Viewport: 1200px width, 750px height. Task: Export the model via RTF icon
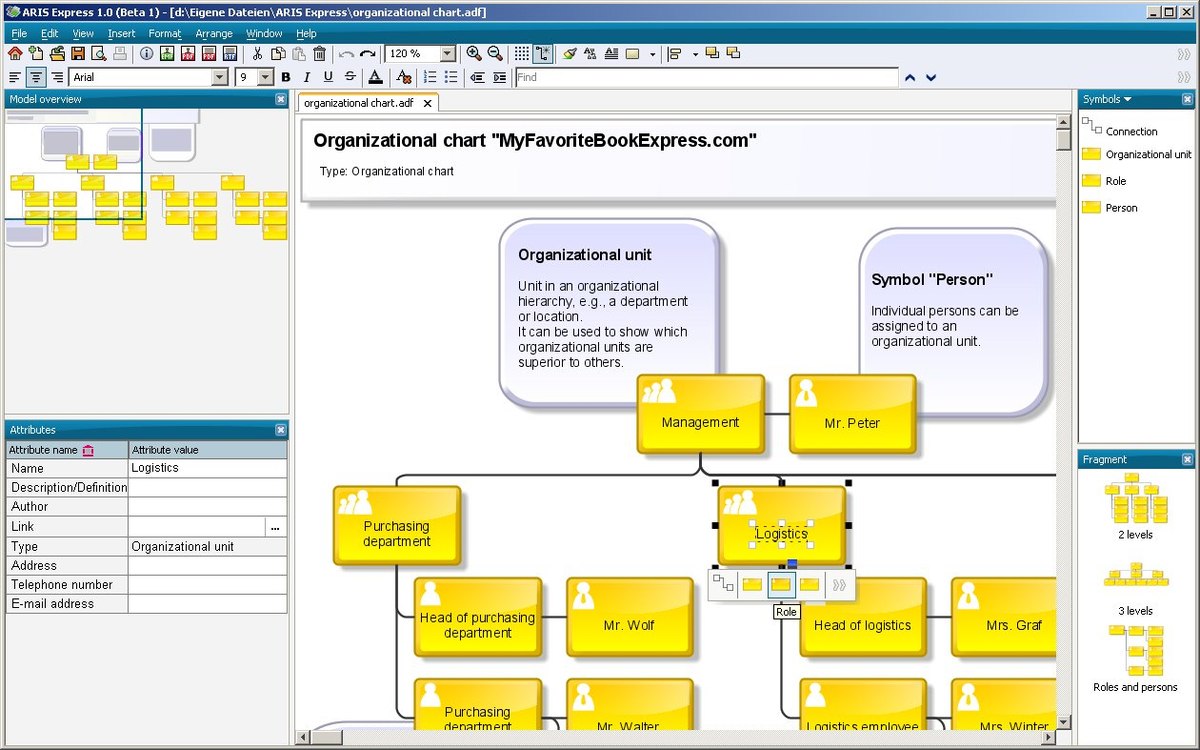(x=231, y=54)
